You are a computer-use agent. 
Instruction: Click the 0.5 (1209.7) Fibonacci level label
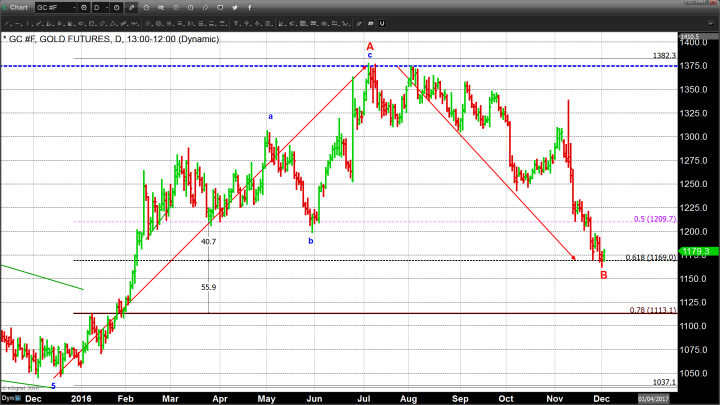655,219
